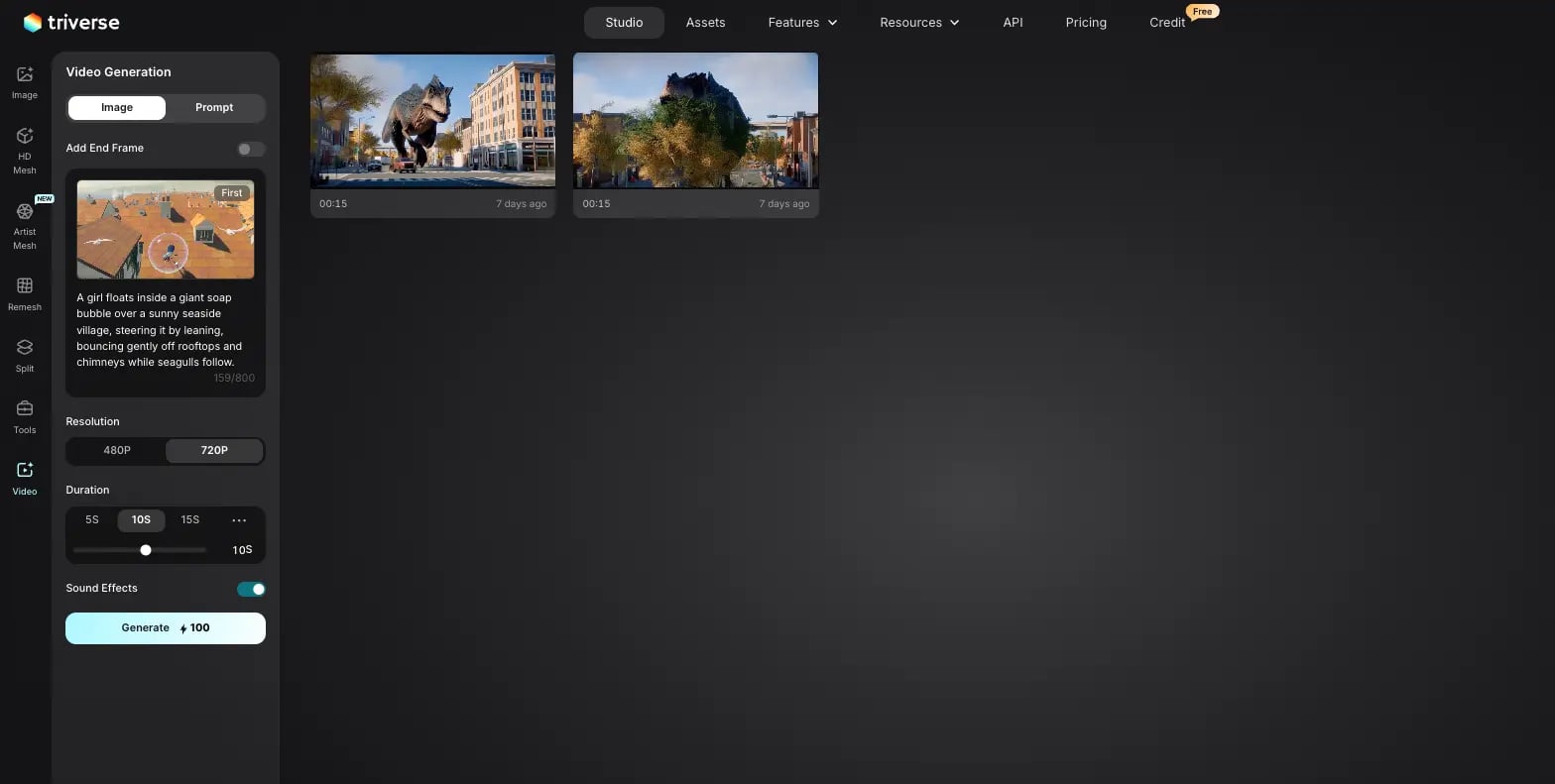Open the Tools sidebar item

[25, 417]
